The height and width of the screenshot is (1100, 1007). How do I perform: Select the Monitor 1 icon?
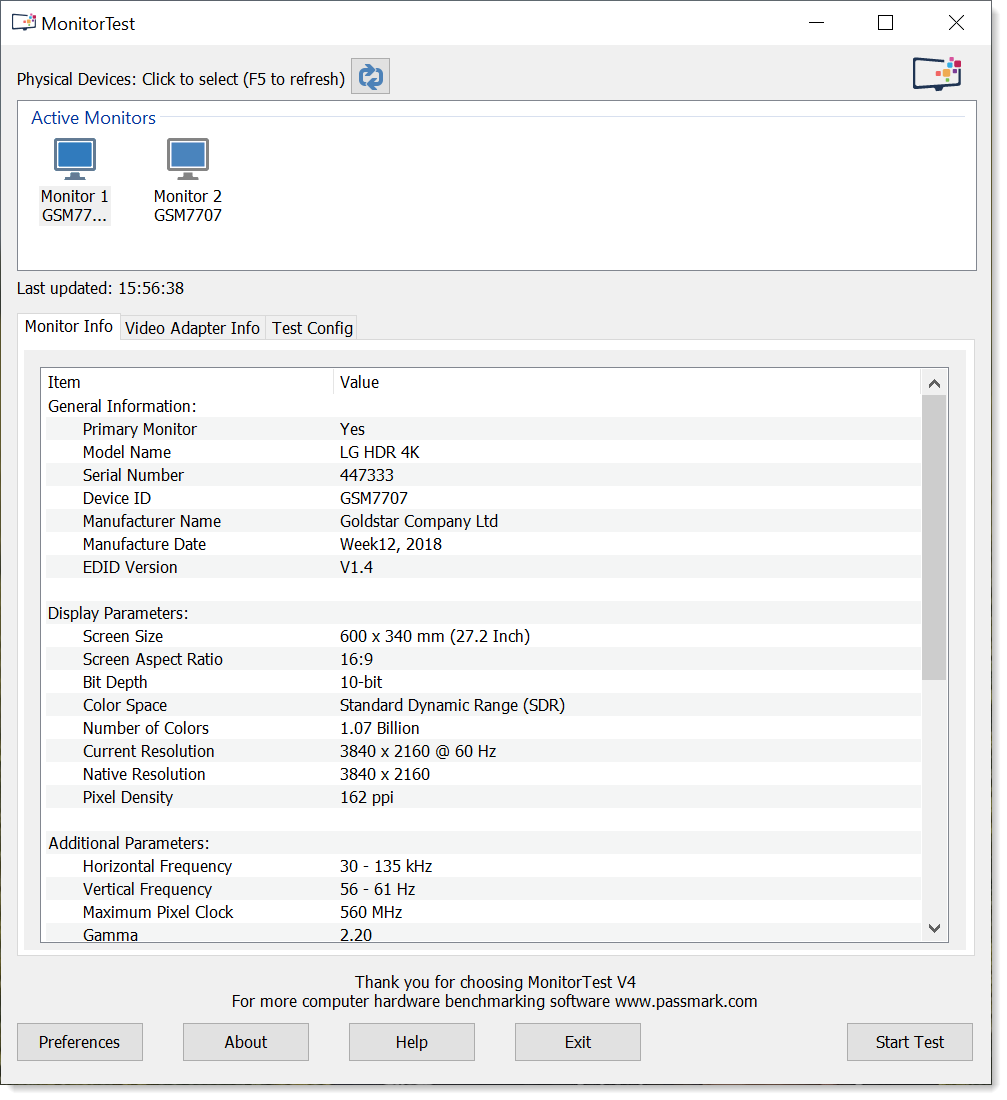tap(74, 158)
